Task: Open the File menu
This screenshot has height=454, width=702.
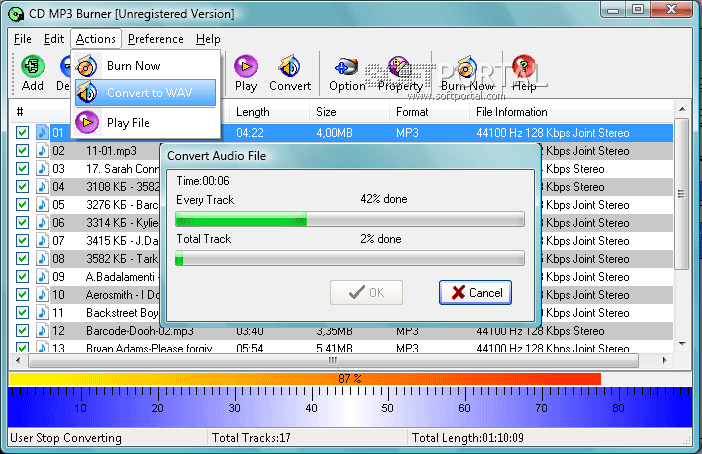Action: click(x=22, y=39)
